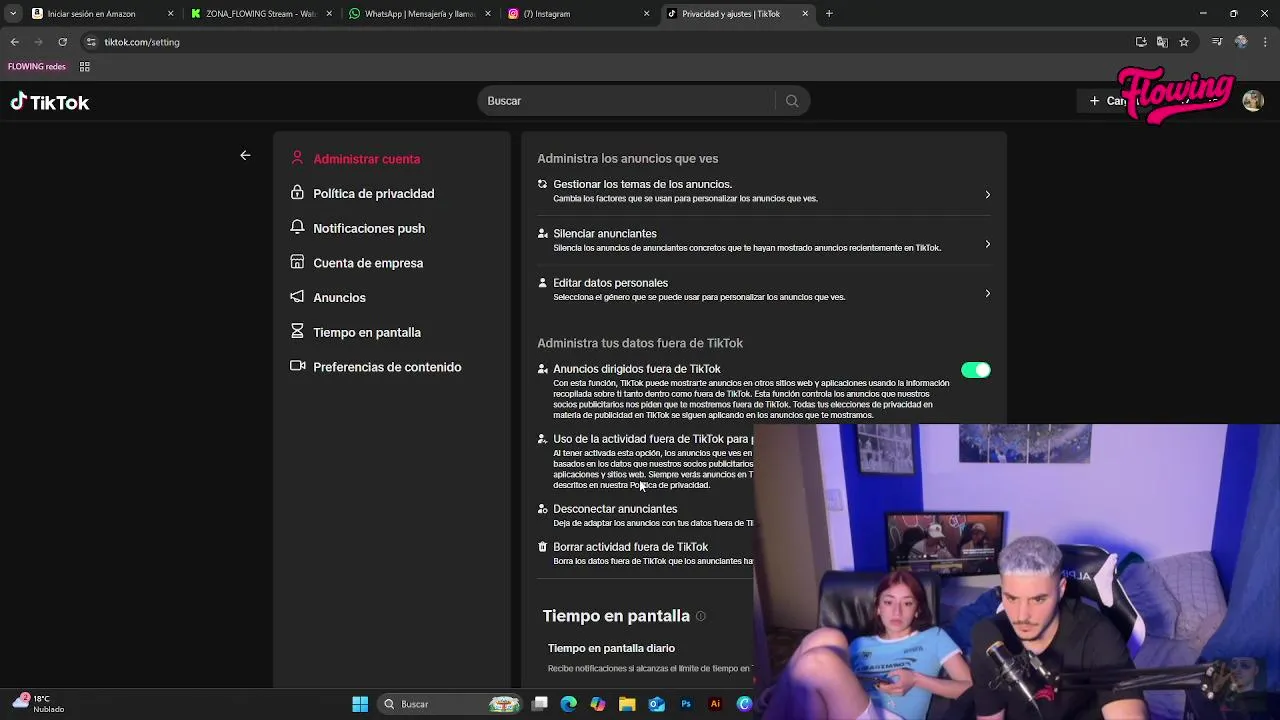Click the bell icon beside Notificaciones push
The height and width of the screenshot is (720, 1280).
point(297,228)
